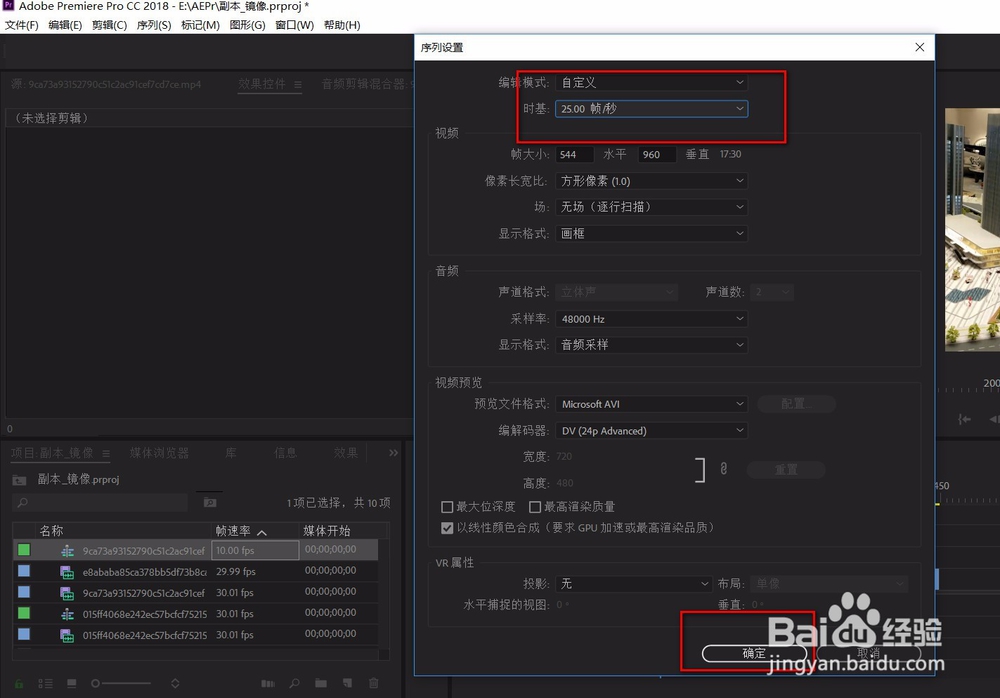
Task: Click the folder-up icon beside 副本_镜像.prproj
Action: (x=20, y=480)
